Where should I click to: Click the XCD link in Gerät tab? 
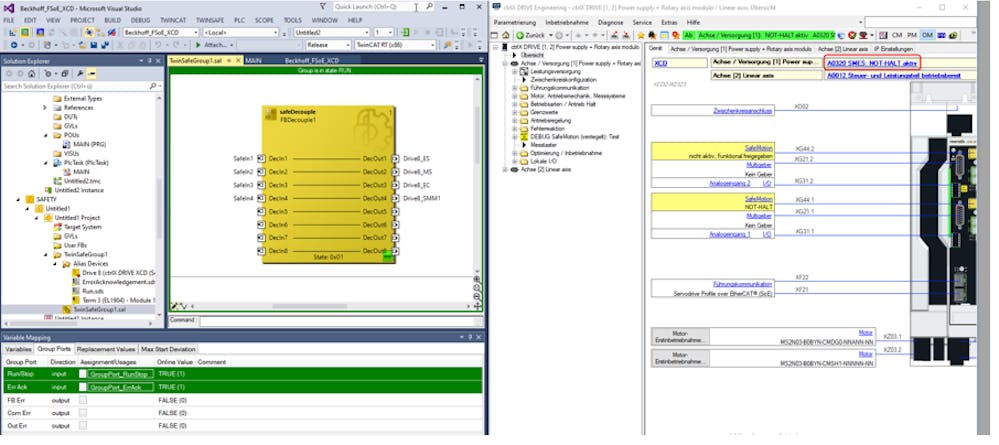coord(660,63)
